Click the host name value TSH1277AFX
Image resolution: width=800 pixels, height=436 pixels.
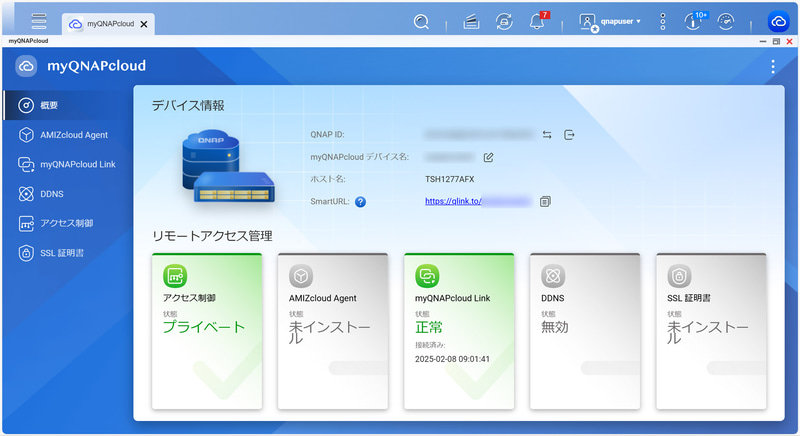[x=449, y=179]
